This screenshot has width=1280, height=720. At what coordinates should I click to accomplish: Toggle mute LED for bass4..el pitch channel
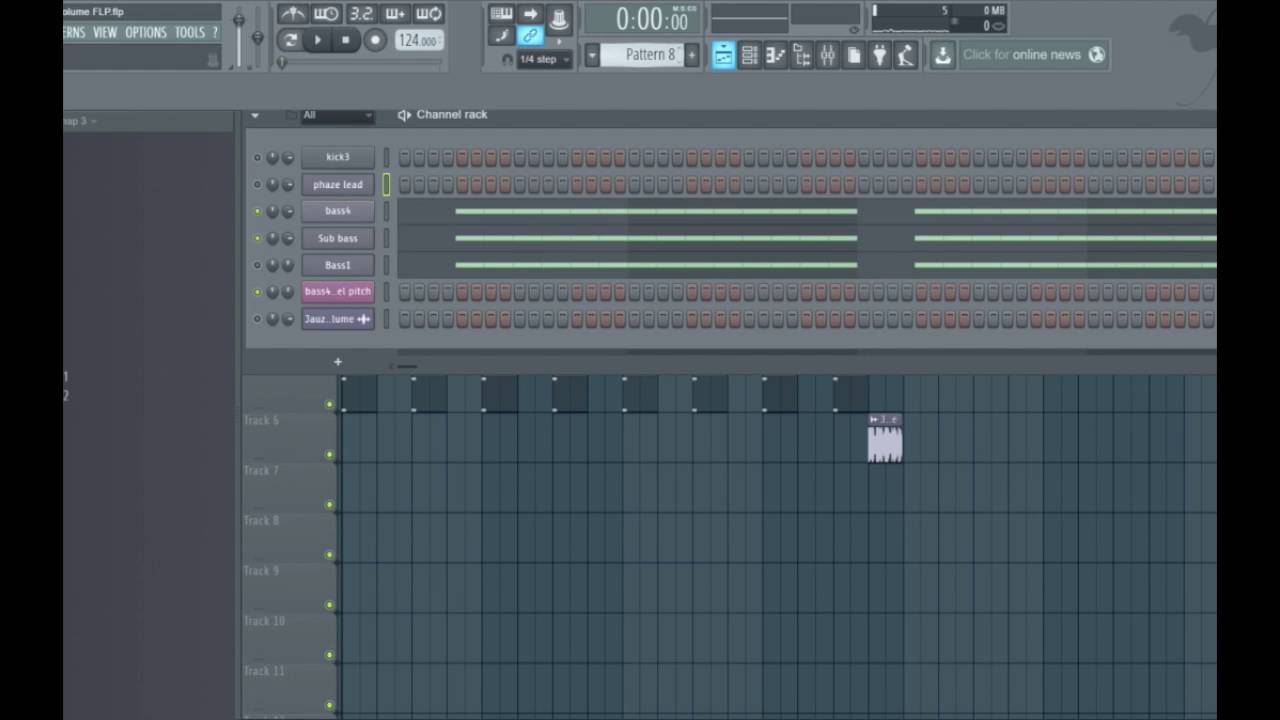pos(257,292)
